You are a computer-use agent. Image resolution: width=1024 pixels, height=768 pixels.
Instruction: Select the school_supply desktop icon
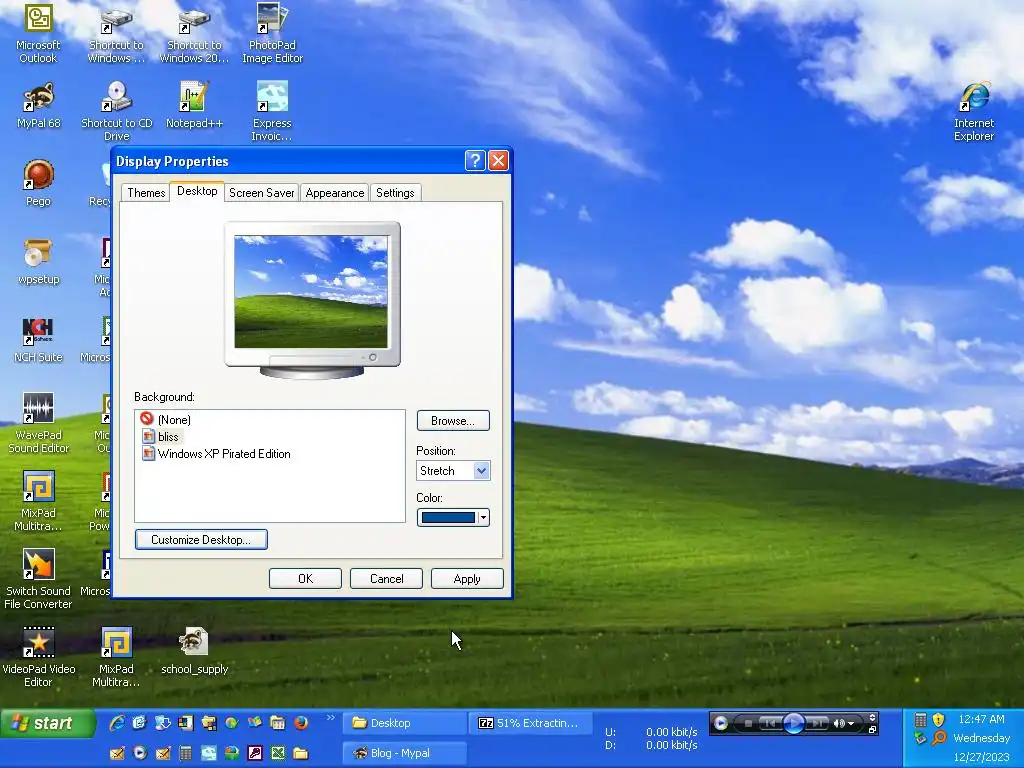pyautogui.click(x=194, y=652)
